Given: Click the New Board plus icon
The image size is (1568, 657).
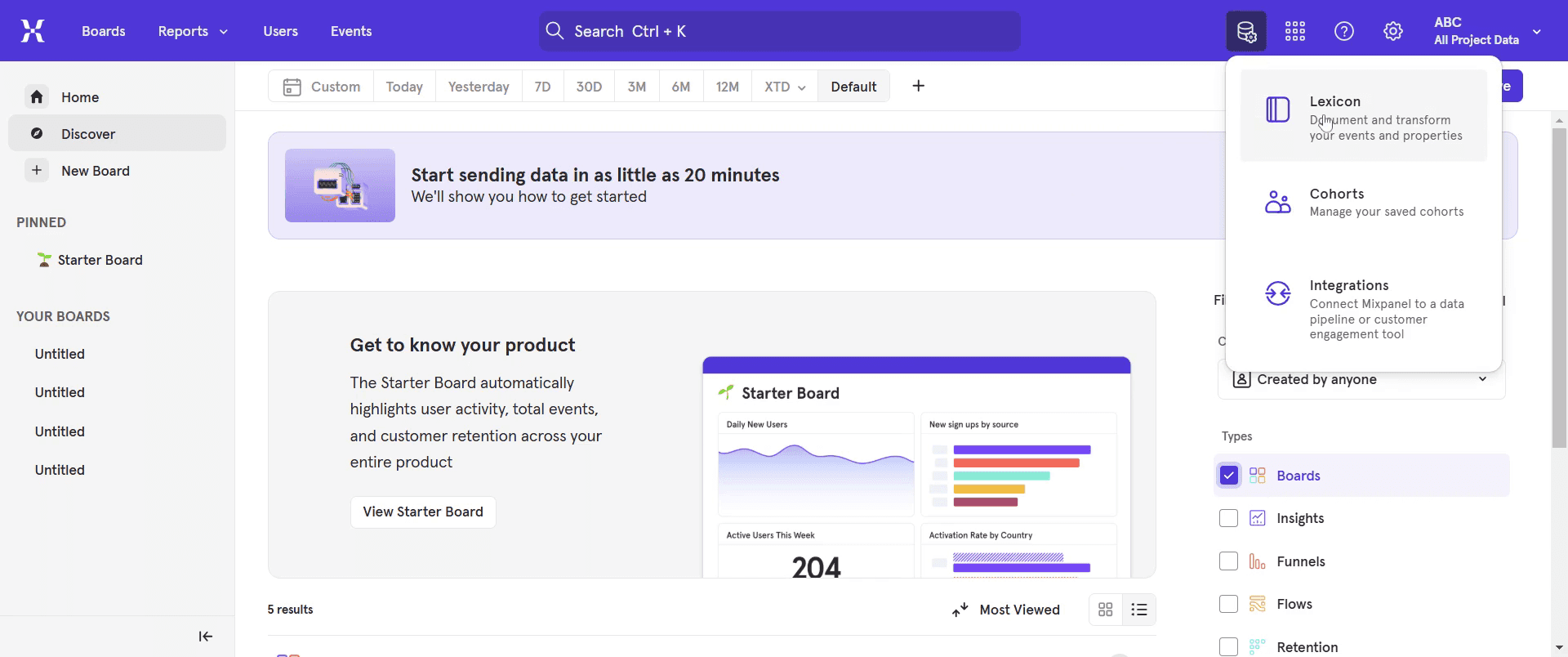Looking at the screenshot, I should [x=37, y=171].
